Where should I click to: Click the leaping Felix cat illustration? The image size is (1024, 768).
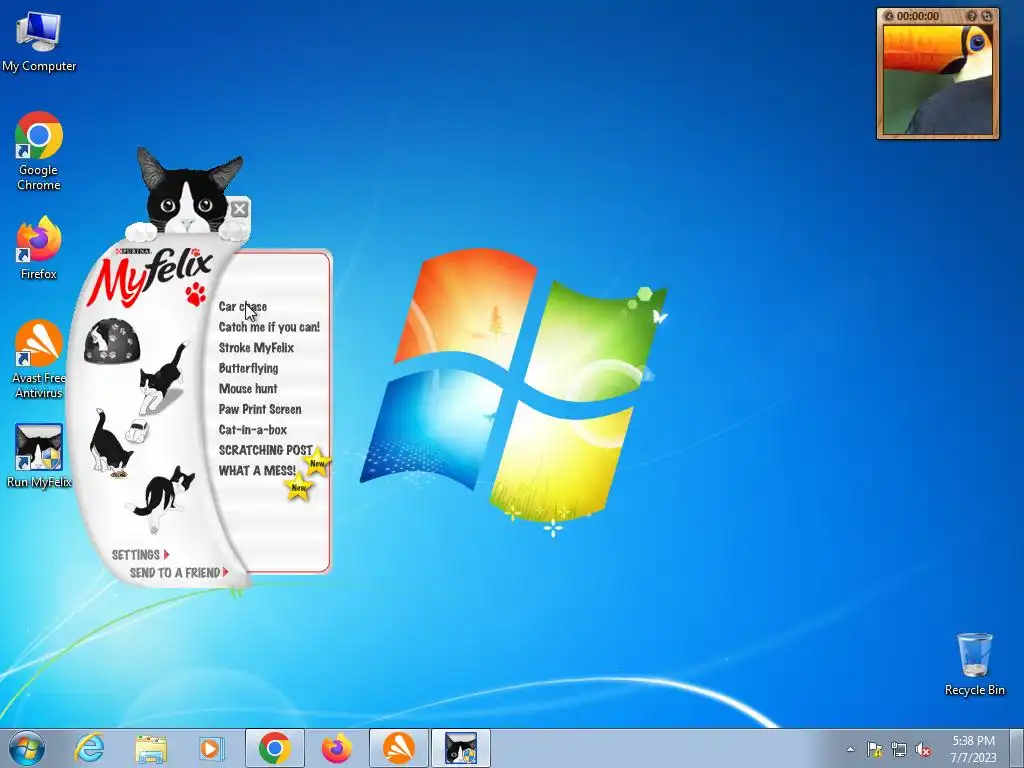(163, 378)
